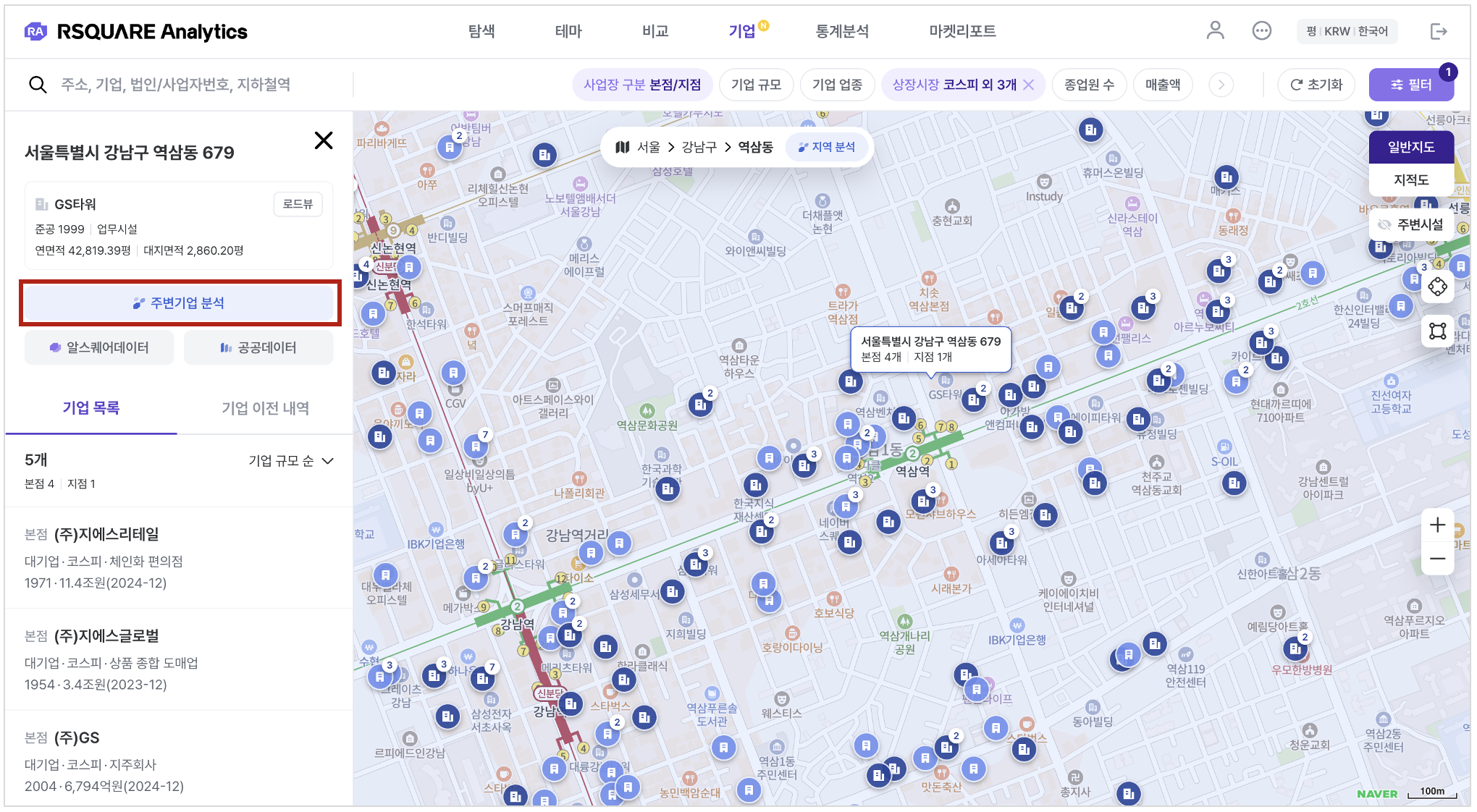Image resolution: width=1477 pixels, height=812 pixels.
Task: Click the 주변기업 분석 button
Action: (x=180, y=303)
